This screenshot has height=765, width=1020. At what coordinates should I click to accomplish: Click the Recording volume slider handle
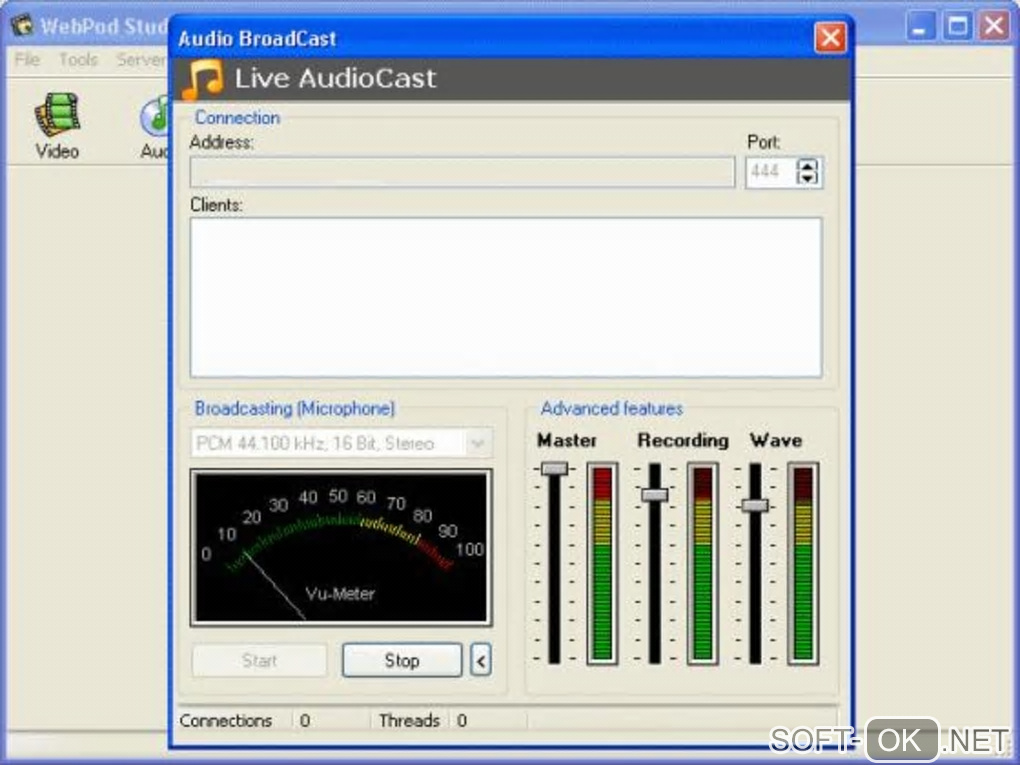654,495
